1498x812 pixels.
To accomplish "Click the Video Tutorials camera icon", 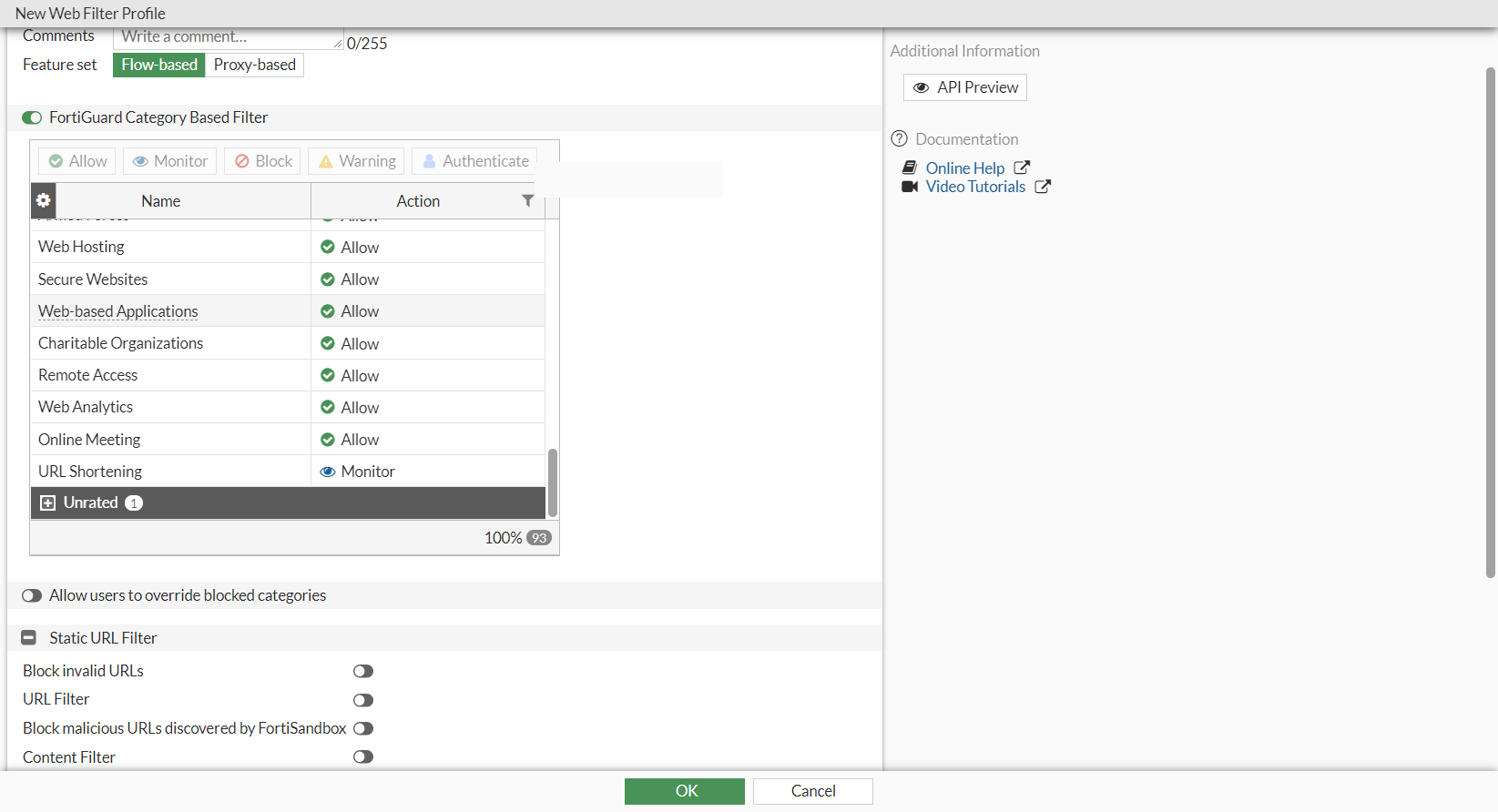I will tap(910, 187).
